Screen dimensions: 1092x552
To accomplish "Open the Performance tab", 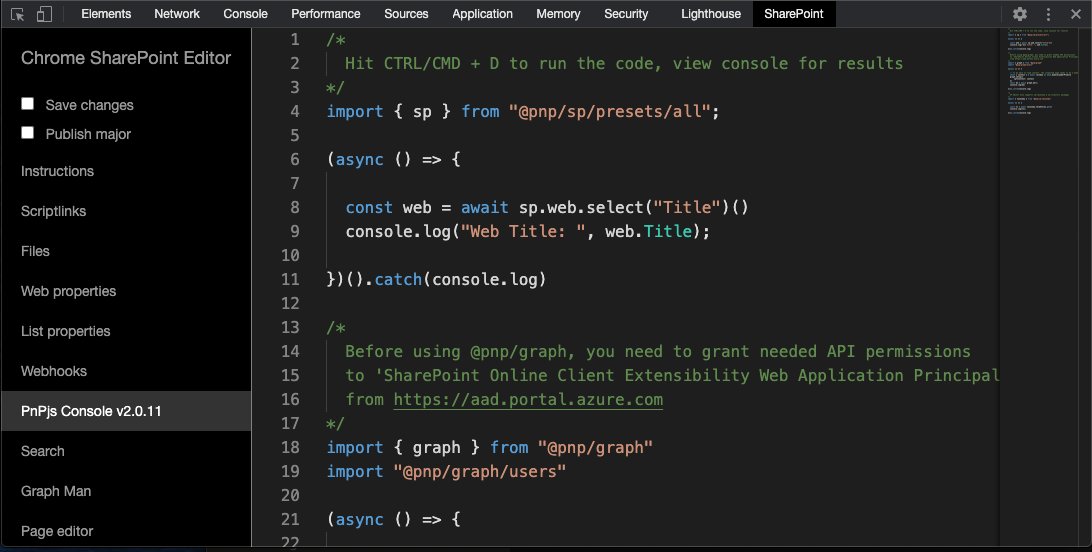I will point(325,14).
